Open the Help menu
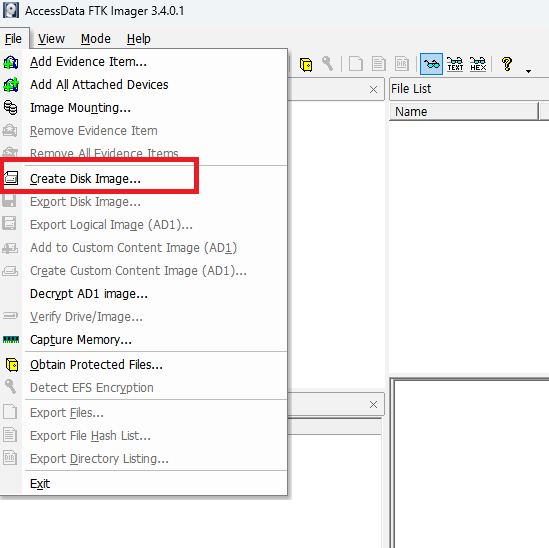 (139, 39)
